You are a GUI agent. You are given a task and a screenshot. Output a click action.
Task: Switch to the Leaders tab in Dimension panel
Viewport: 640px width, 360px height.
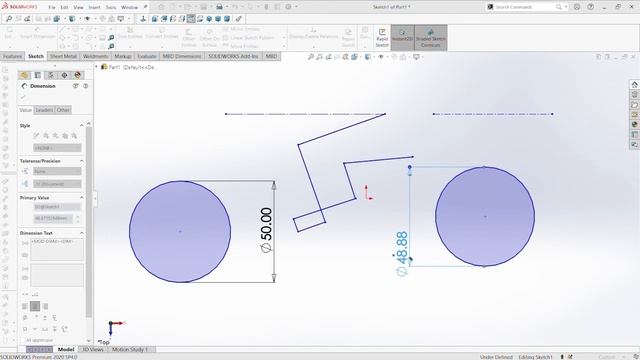pyautogui.click(x=44, y=110)
